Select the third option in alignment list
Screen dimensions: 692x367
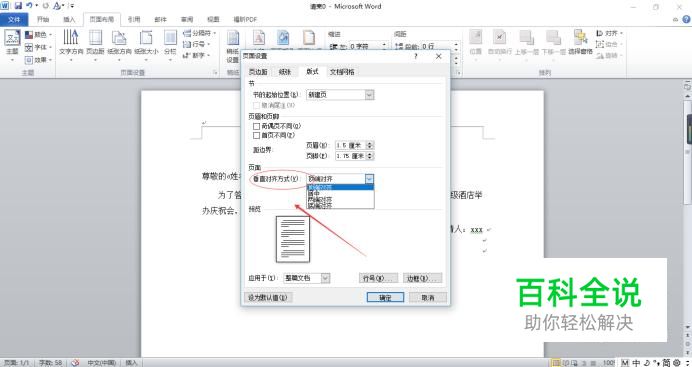click(340, 199)
